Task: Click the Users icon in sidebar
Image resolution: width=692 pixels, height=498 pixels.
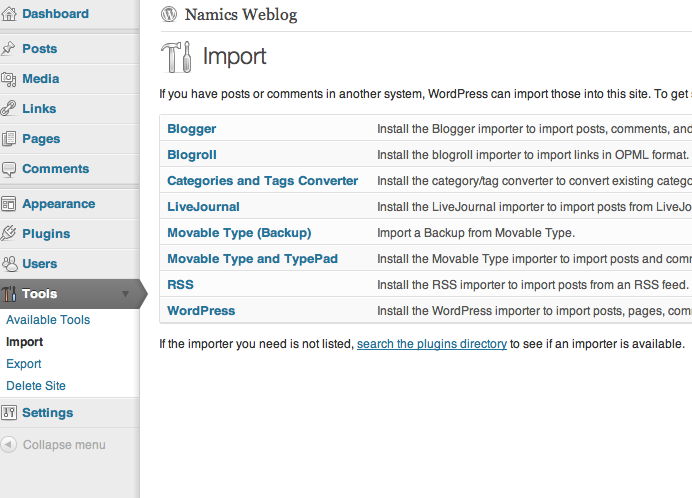Action: tap(8, 264)
